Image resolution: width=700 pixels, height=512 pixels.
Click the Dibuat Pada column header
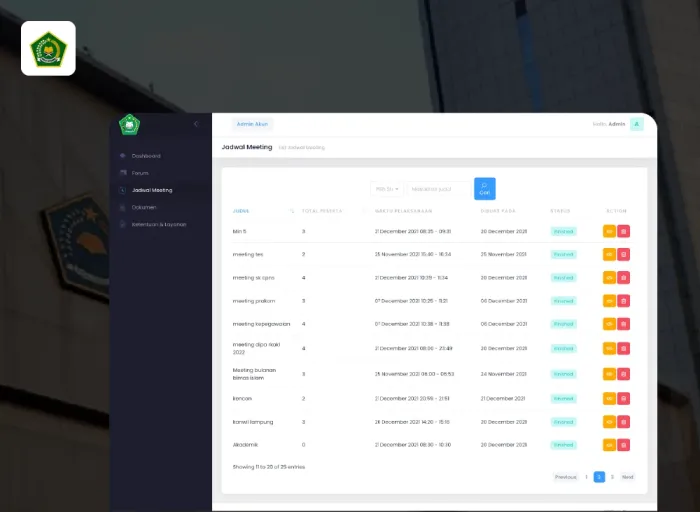(x=498, y=211)
